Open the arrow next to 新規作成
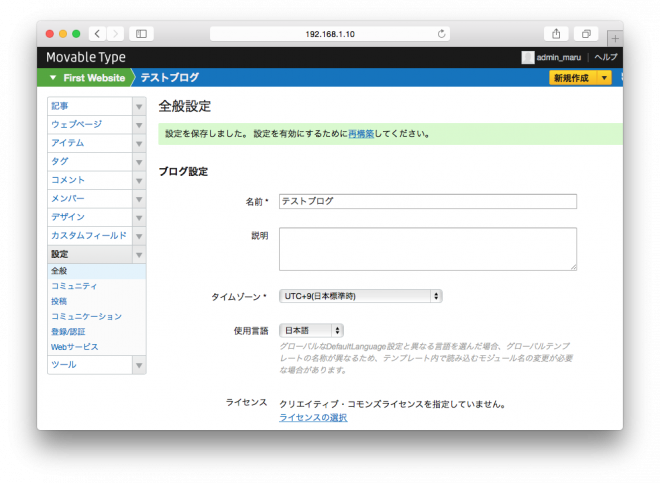 click(604, 78)
